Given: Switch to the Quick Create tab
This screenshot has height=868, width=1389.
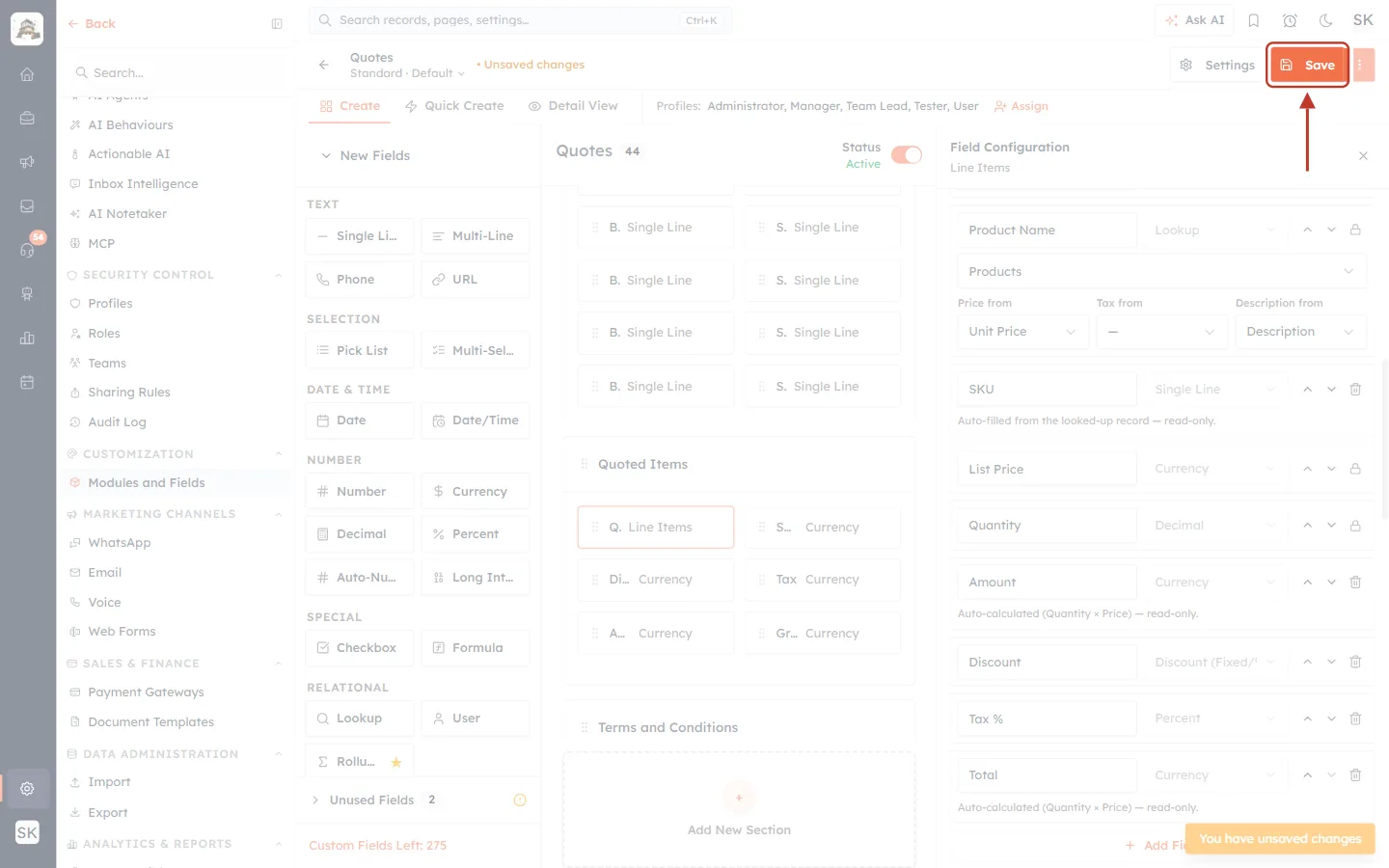Looking at the screenshot, I should click(454, 106).
